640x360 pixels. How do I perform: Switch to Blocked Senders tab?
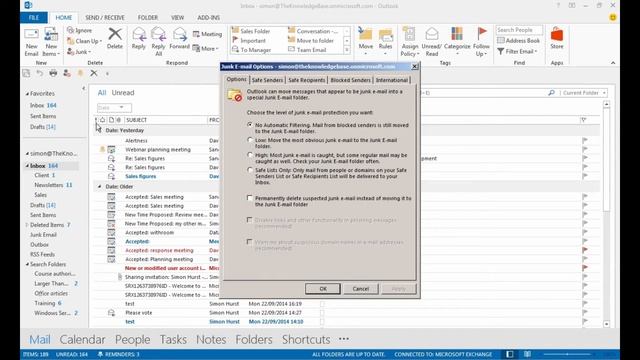(x=350, y=80)
